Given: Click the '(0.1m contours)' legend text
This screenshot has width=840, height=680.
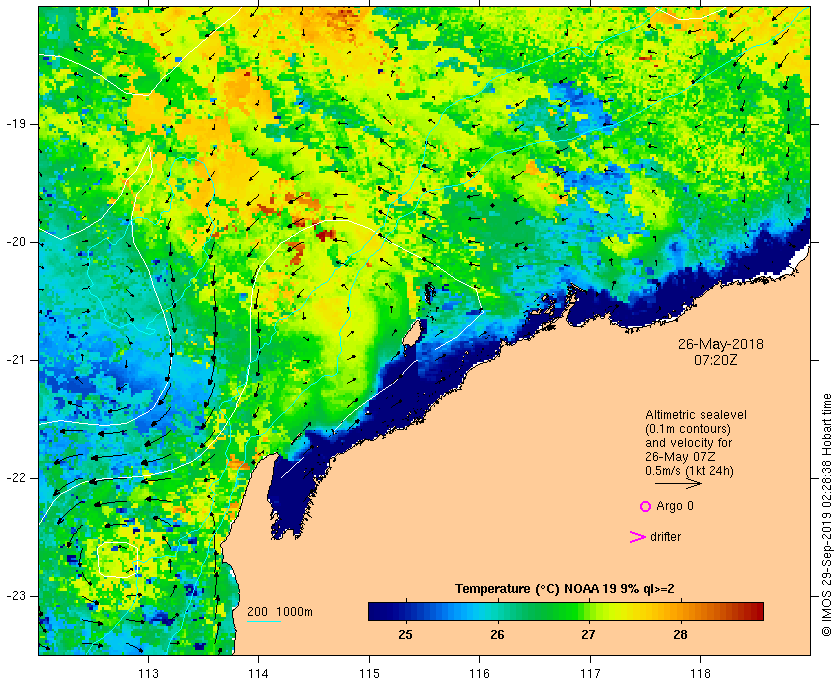Looking at the screenshot, I should pos(687,429).
